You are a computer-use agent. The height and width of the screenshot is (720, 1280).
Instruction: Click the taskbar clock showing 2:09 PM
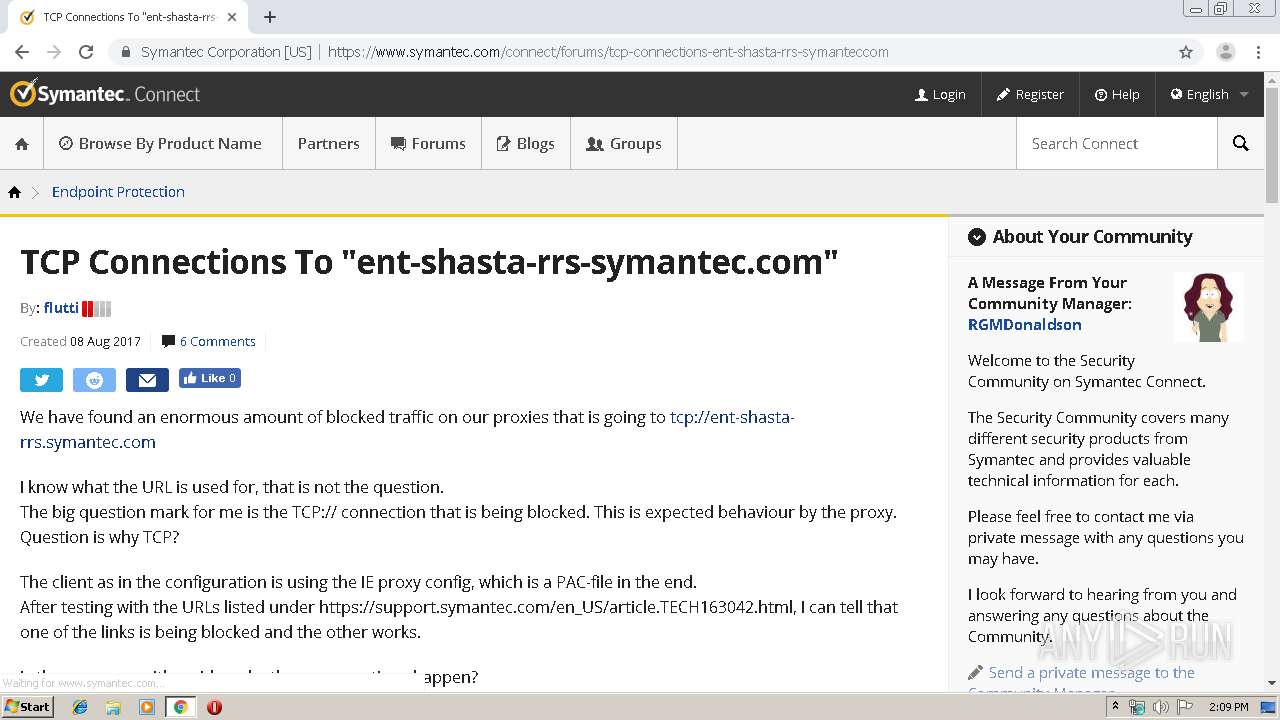[x=1228, y=707]
